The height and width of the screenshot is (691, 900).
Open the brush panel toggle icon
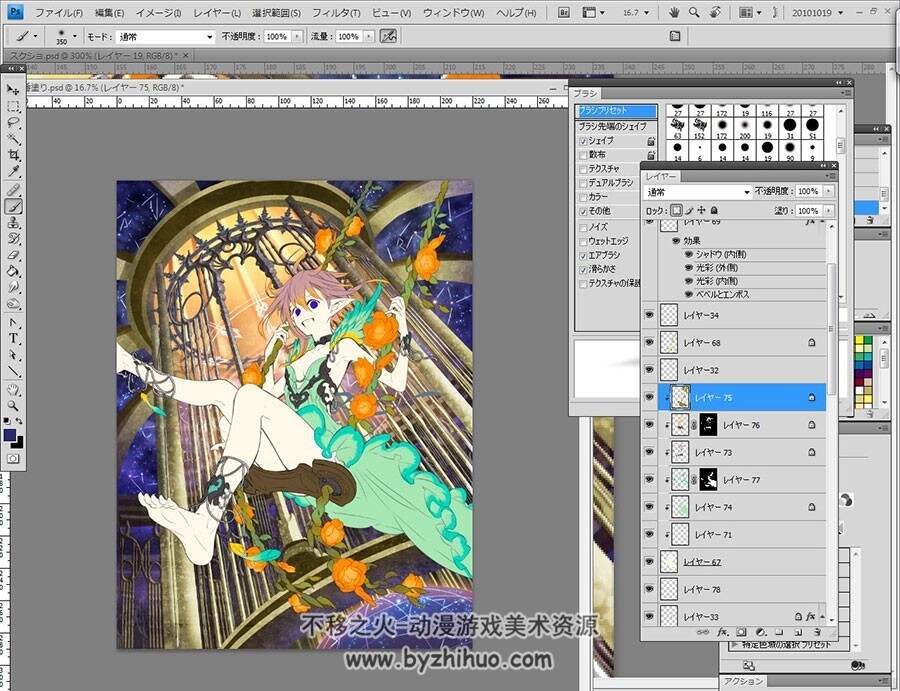click(675, 36)
